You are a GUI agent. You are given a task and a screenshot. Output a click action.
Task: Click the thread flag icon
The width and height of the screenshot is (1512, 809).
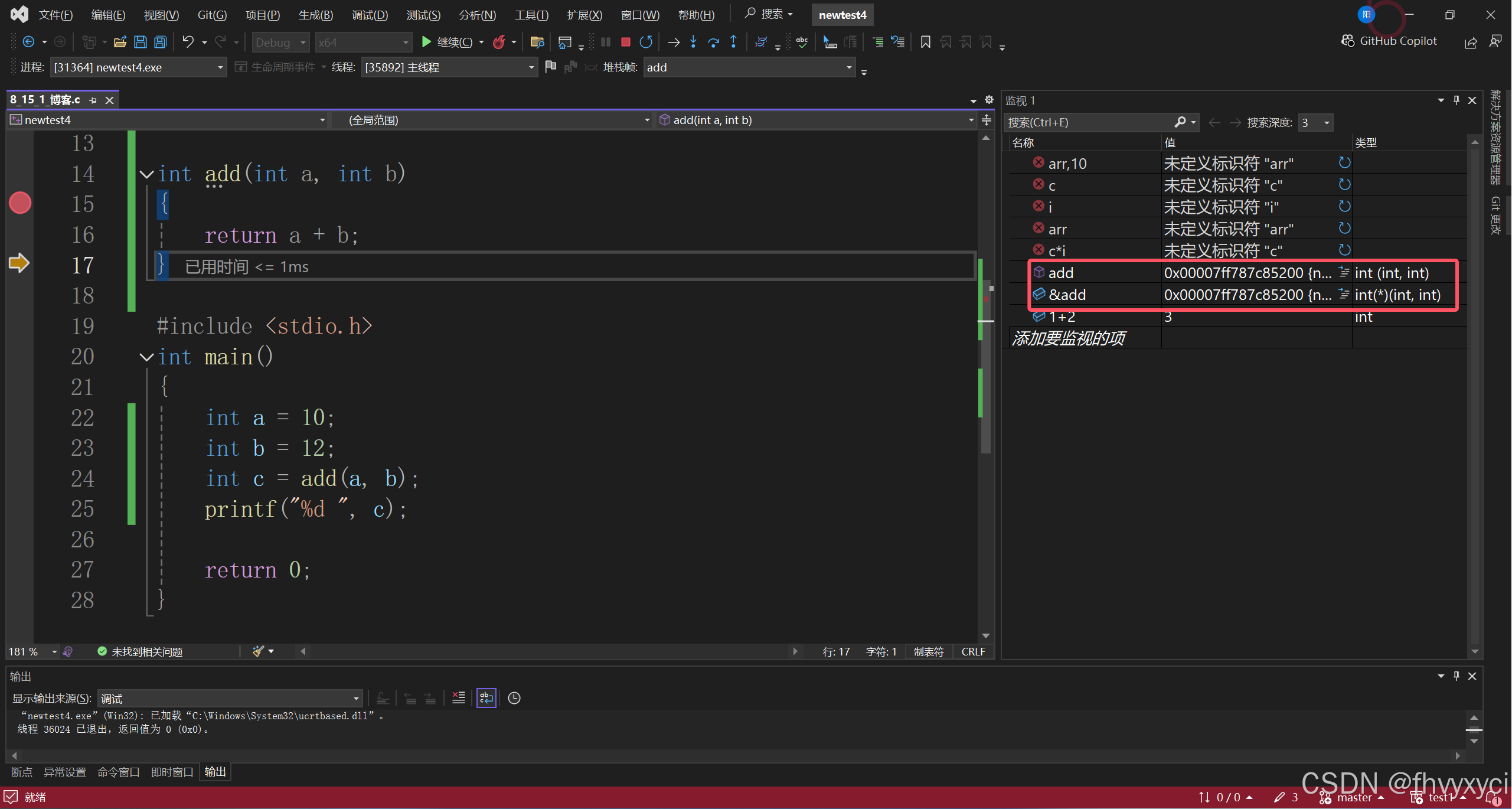pos(550,67)
